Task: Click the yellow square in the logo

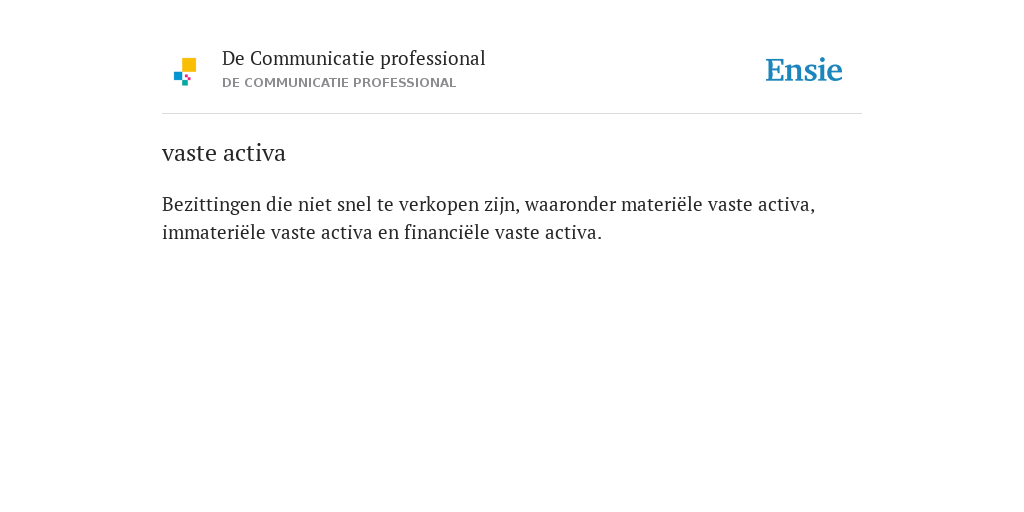Action: tap(189, 65)
